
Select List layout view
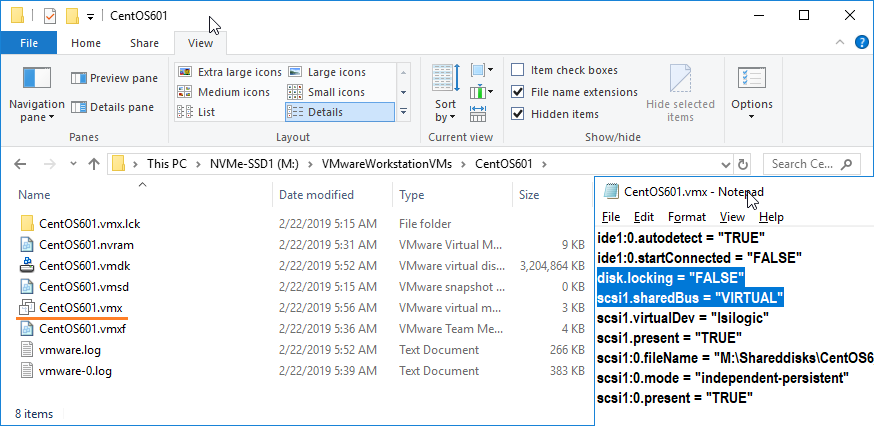(x=196, y=112)
